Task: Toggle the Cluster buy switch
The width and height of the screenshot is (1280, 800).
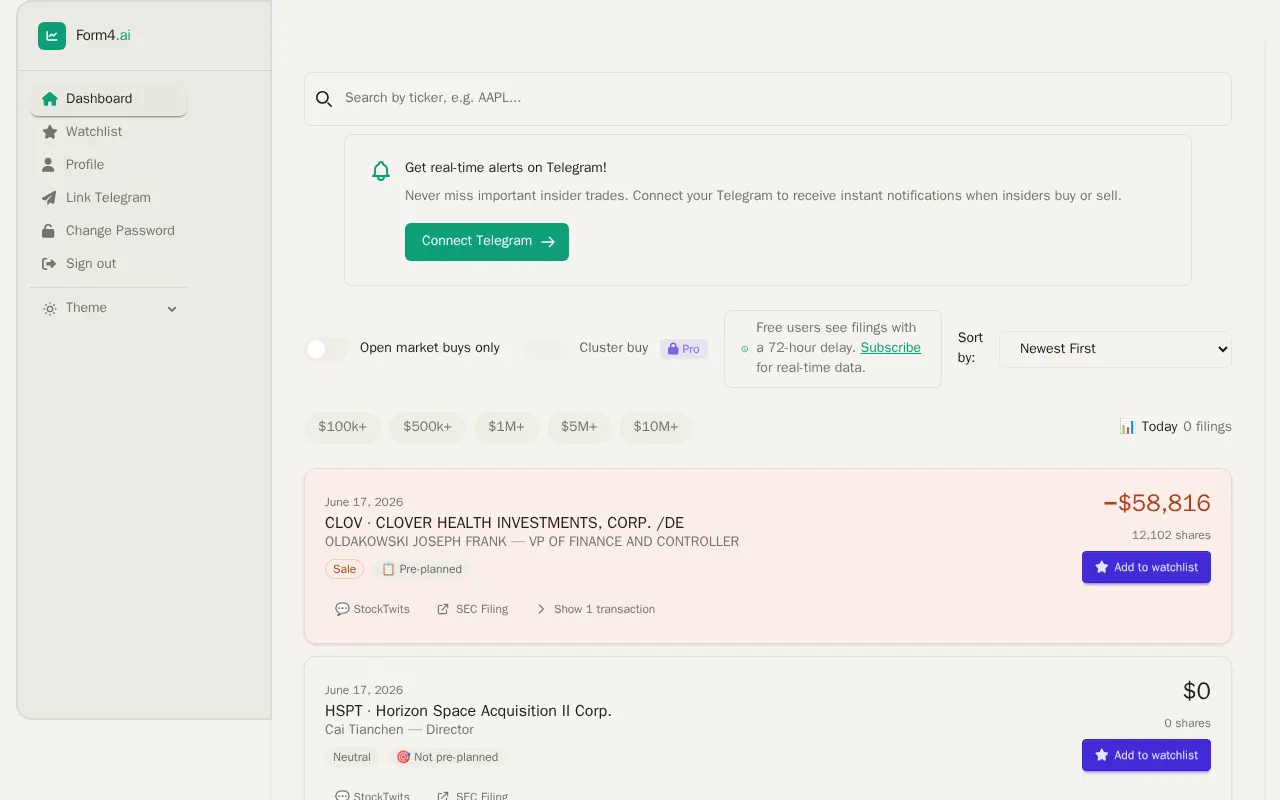Action: (545, 349)
